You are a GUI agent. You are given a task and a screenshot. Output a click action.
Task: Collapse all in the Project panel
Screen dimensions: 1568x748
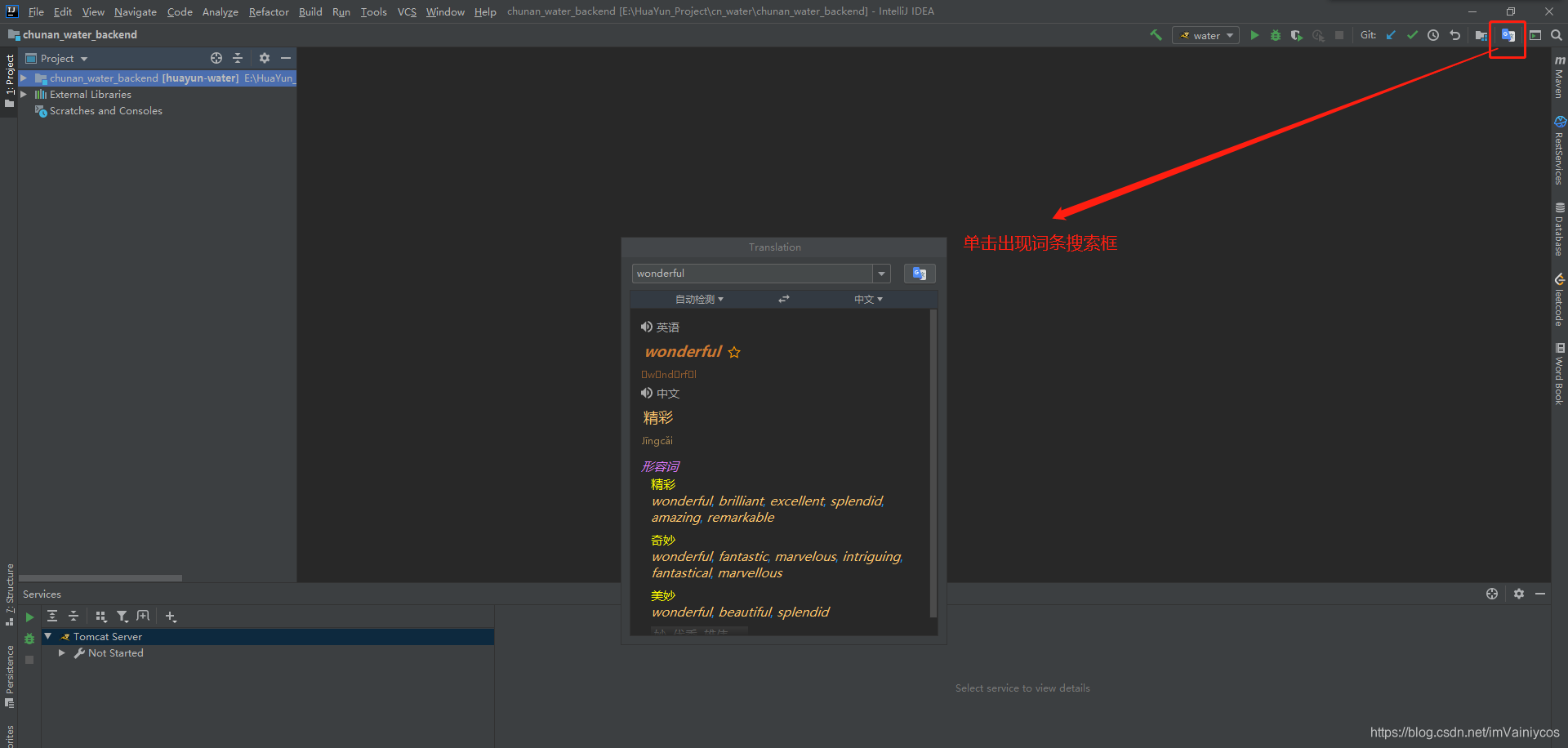pos(238,58)
